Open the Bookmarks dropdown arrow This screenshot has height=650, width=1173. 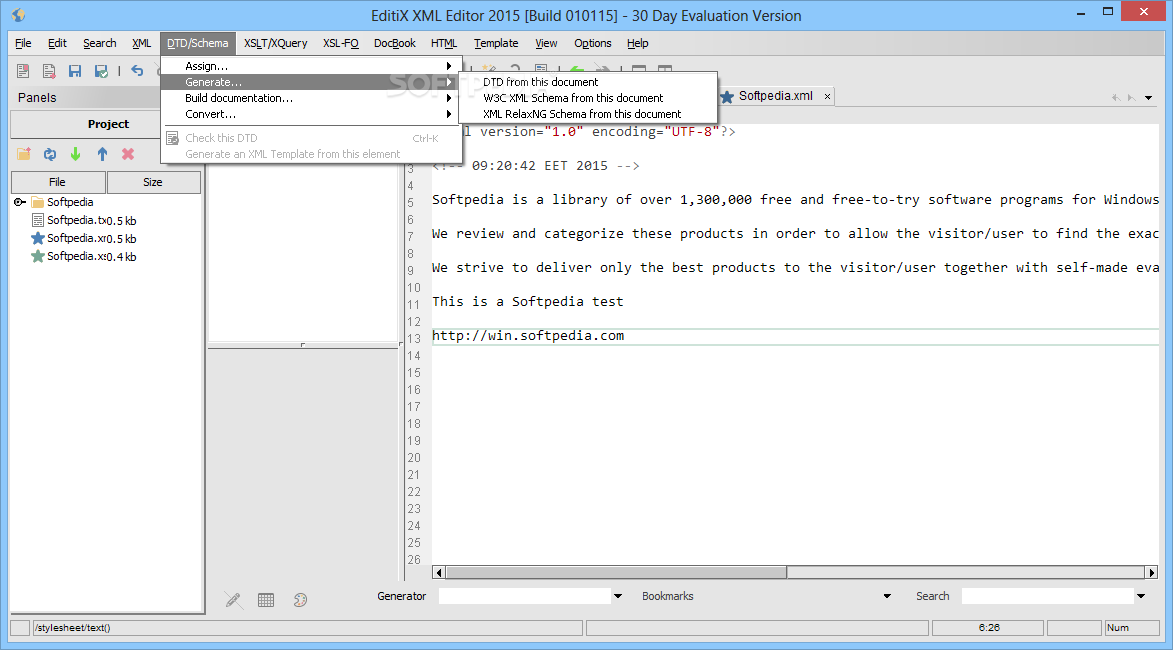tap(887, 596)
